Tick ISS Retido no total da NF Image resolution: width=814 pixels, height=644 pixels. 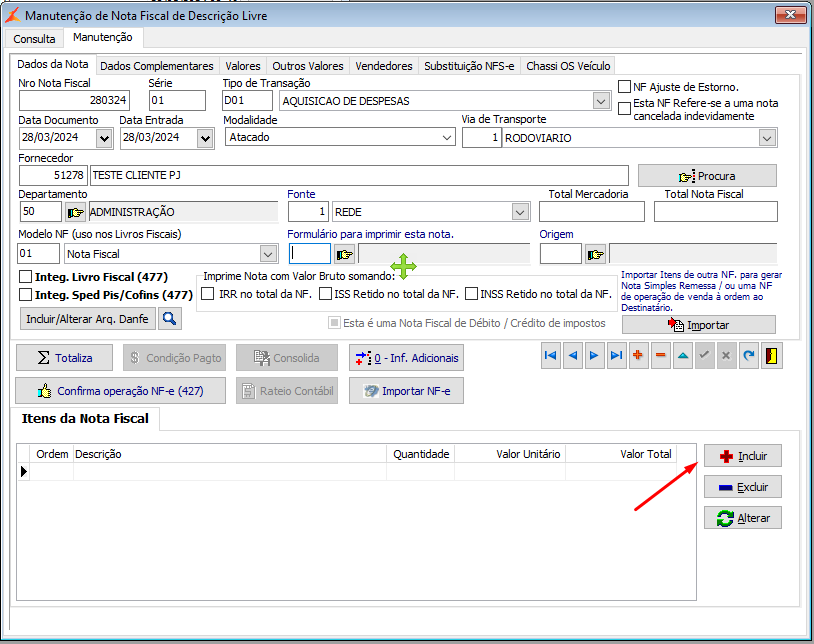tap(326, 294)
